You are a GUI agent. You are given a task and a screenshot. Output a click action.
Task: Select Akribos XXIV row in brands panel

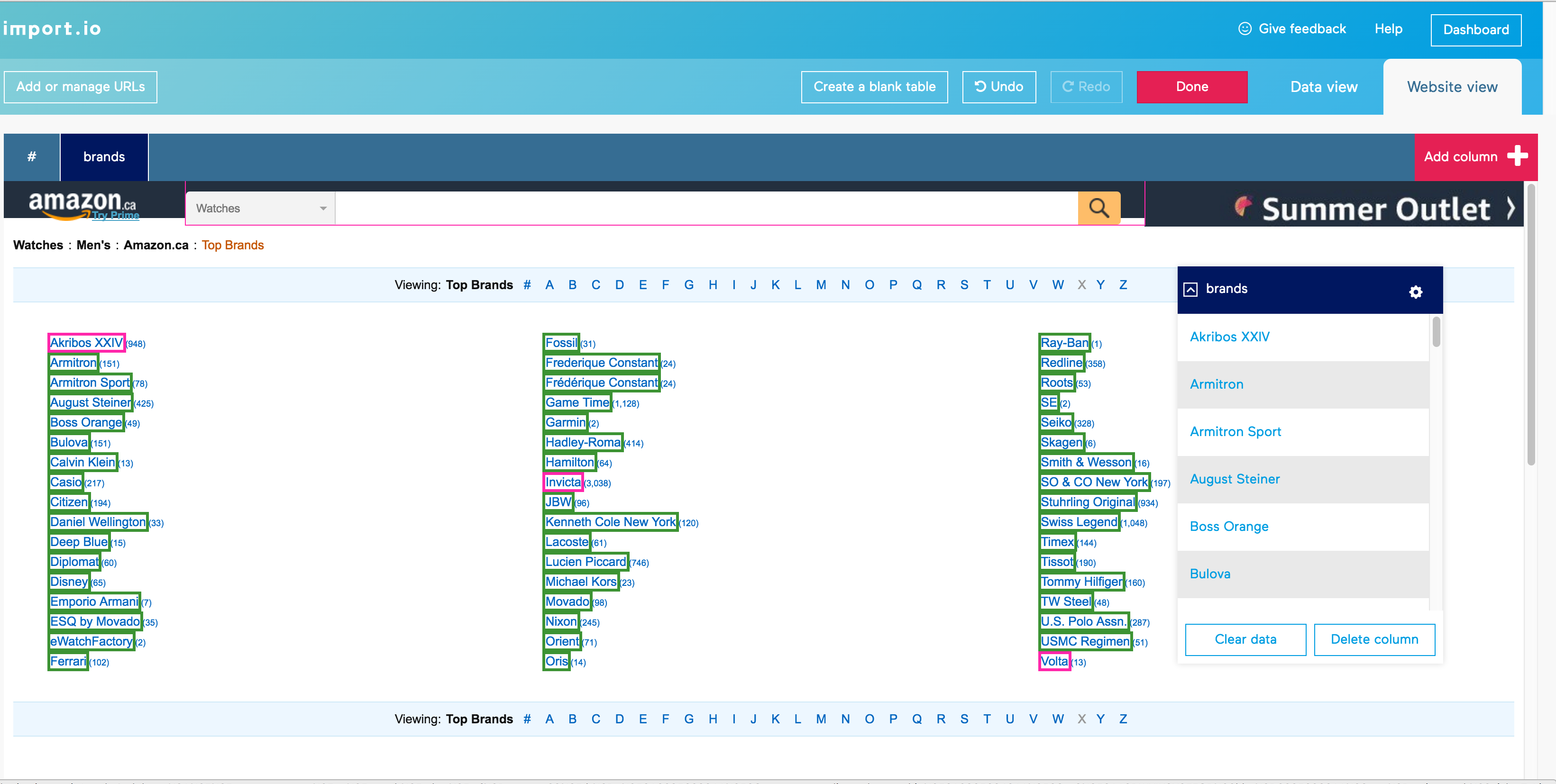1303,337
